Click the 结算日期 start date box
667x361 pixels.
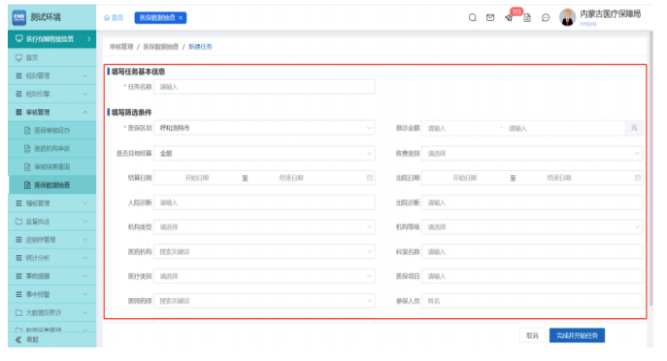click(x=197, y=178)
